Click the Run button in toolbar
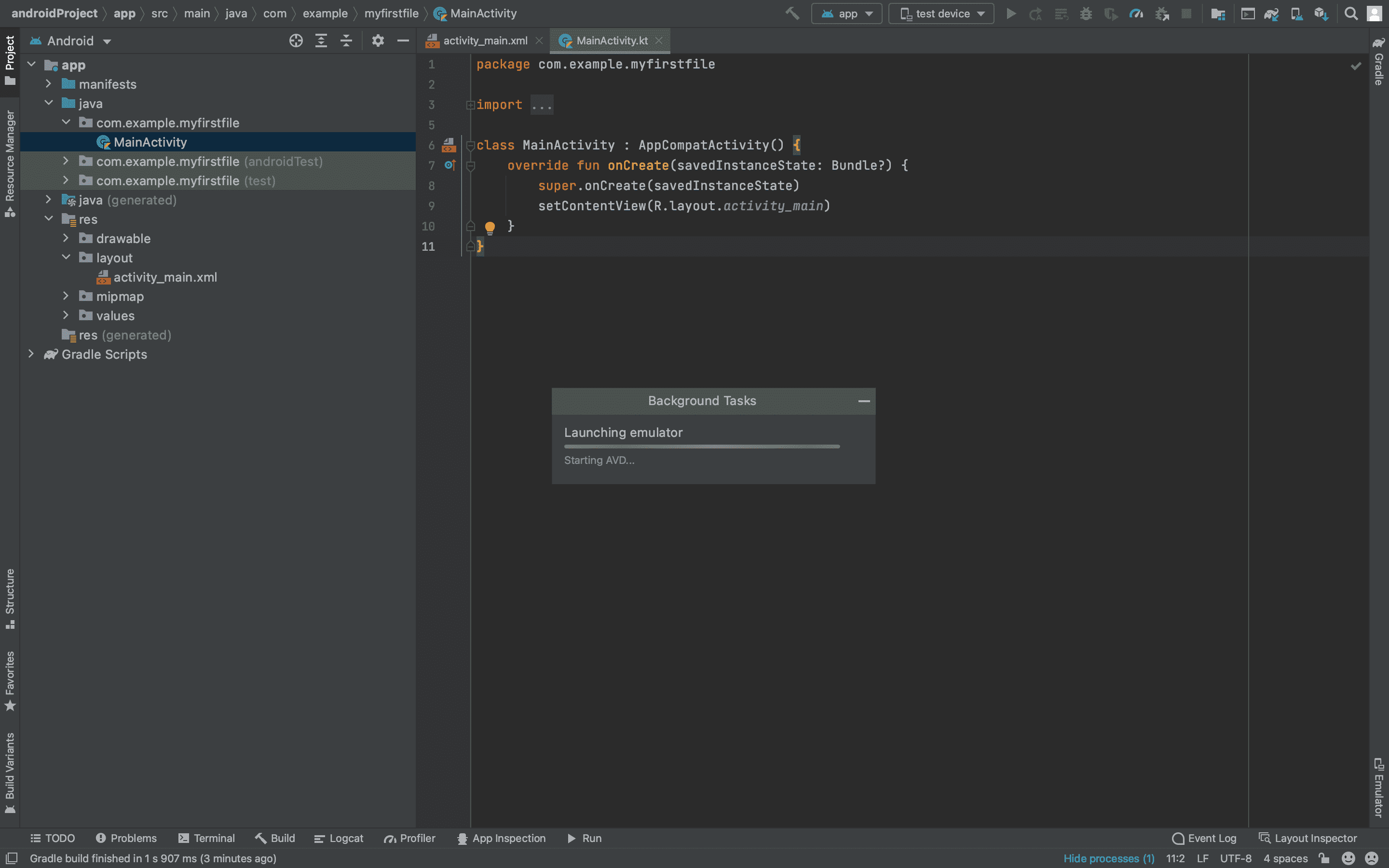The image size is (1389, 868). click(1010, 13)
